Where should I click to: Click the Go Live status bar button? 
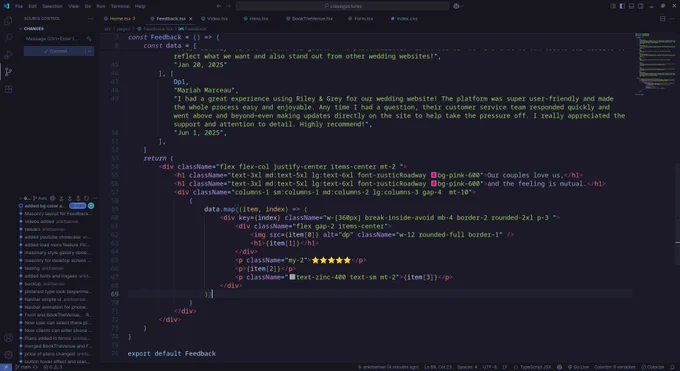pos(578,367)
